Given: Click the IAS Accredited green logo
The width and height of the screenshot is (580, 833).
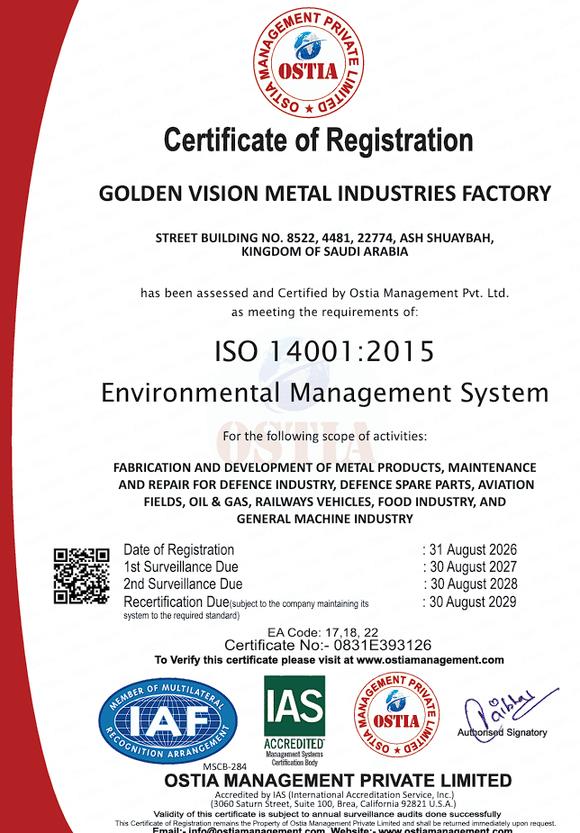Looking at the screenshot, I should [x=294, y=720].
